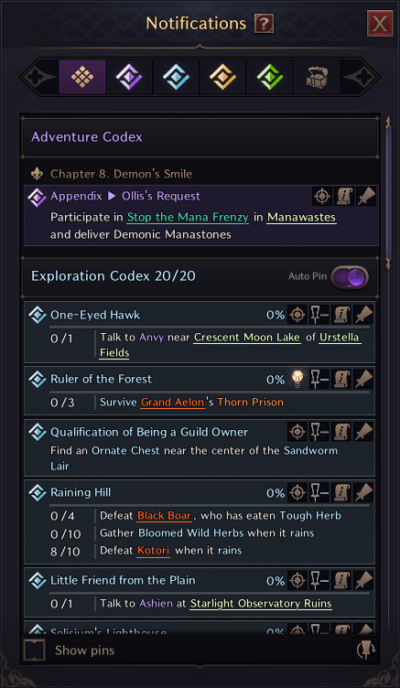Image resolution: width=400 pixels, height=688 pixels.
Task: Open the Crescent Moon Lake location link
Action: 247,337
